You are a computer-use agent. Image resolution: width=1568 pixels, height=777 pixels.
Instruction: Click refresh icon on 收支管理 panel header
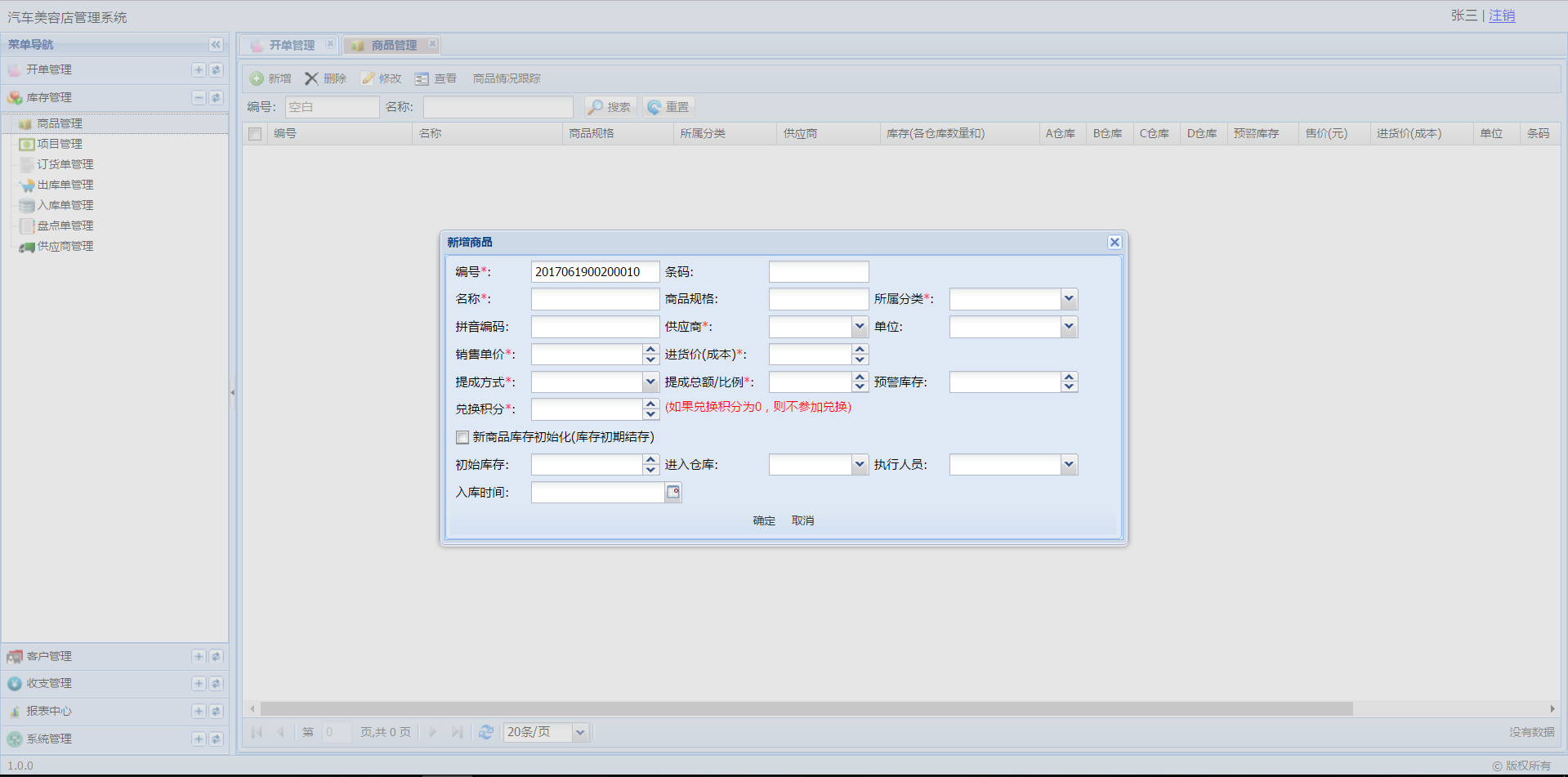(216, 683)
